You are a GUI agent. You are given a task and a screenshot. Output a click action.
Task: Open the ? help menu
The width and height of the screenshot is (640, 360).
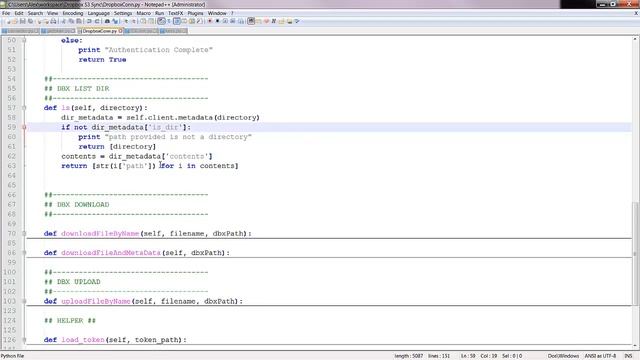pyautogui.click(x=232, y=13)
